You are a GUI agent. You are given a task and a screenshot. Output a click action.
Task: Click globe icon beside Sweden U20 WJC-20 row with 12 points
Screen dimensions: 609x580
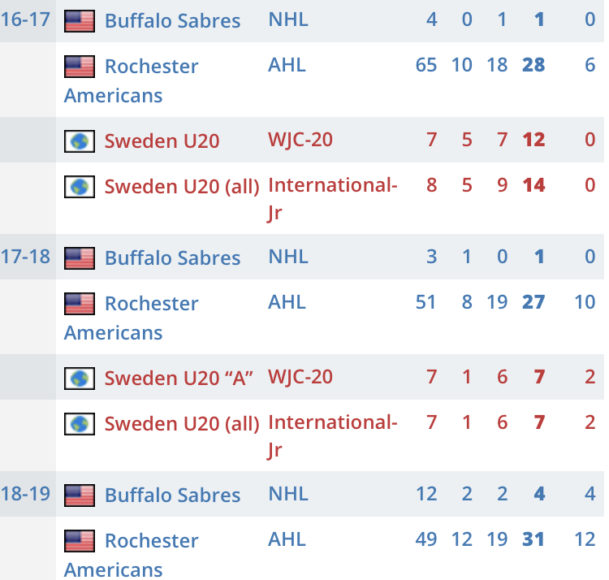[79, 140]
